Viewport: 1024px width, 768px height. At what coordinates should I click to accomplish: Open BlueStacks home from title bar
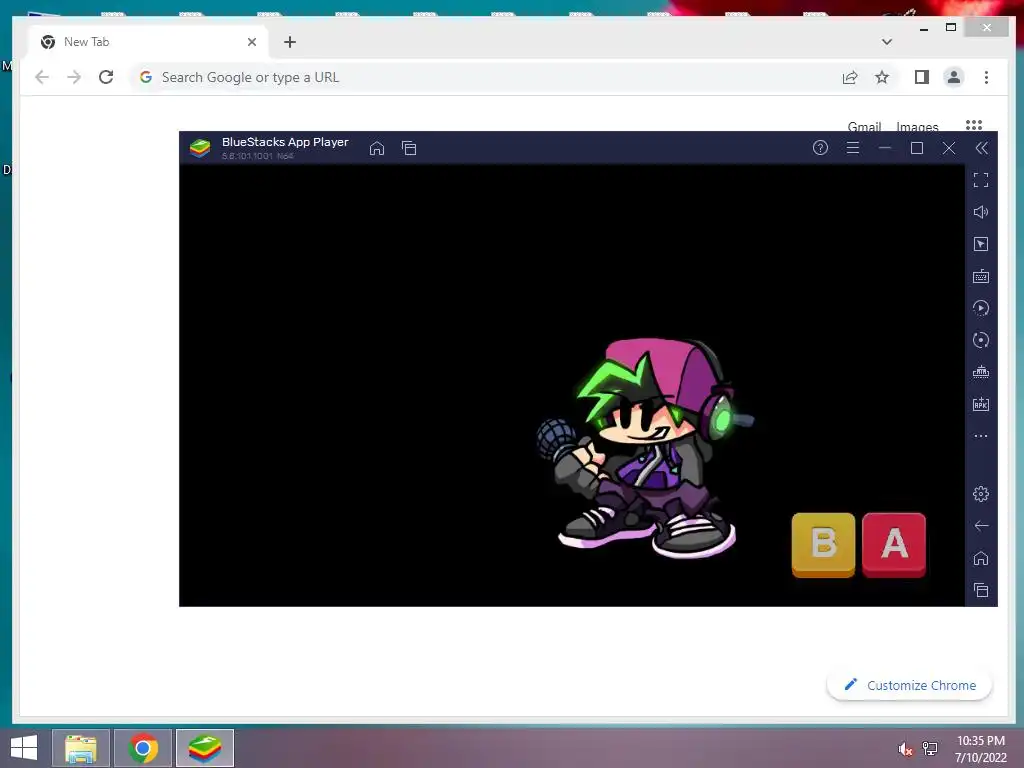tap(377, 148)
